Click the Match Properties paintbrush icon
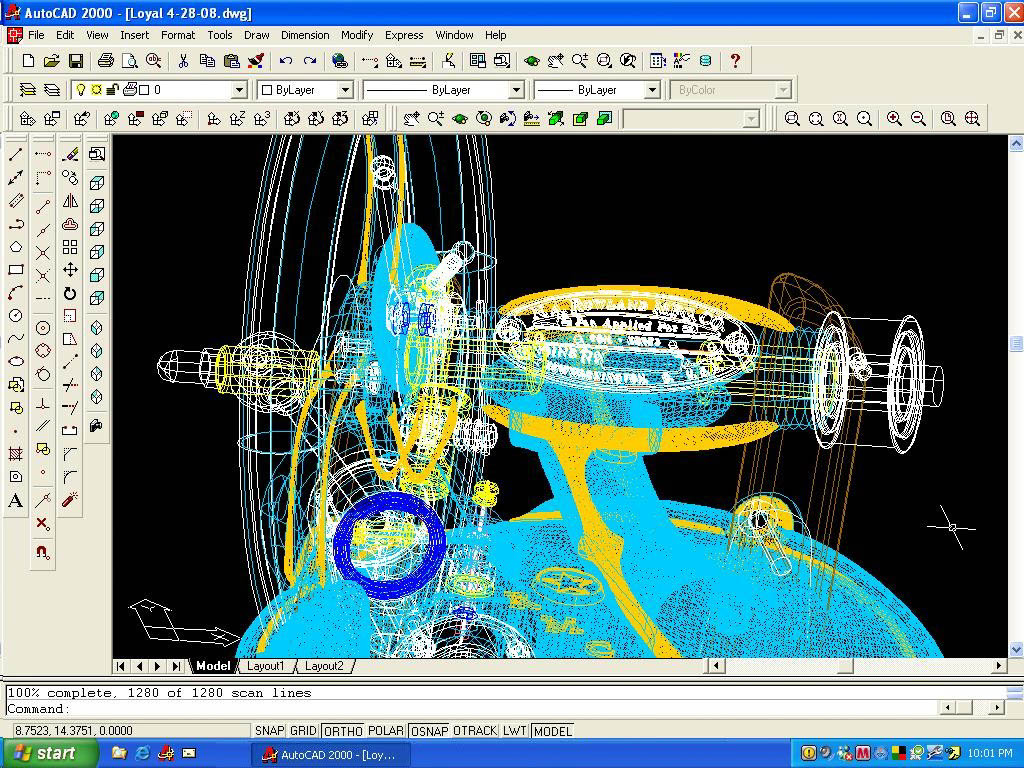Image resolution: width=1024 pixels, height=768 pixels. [256, 61]
